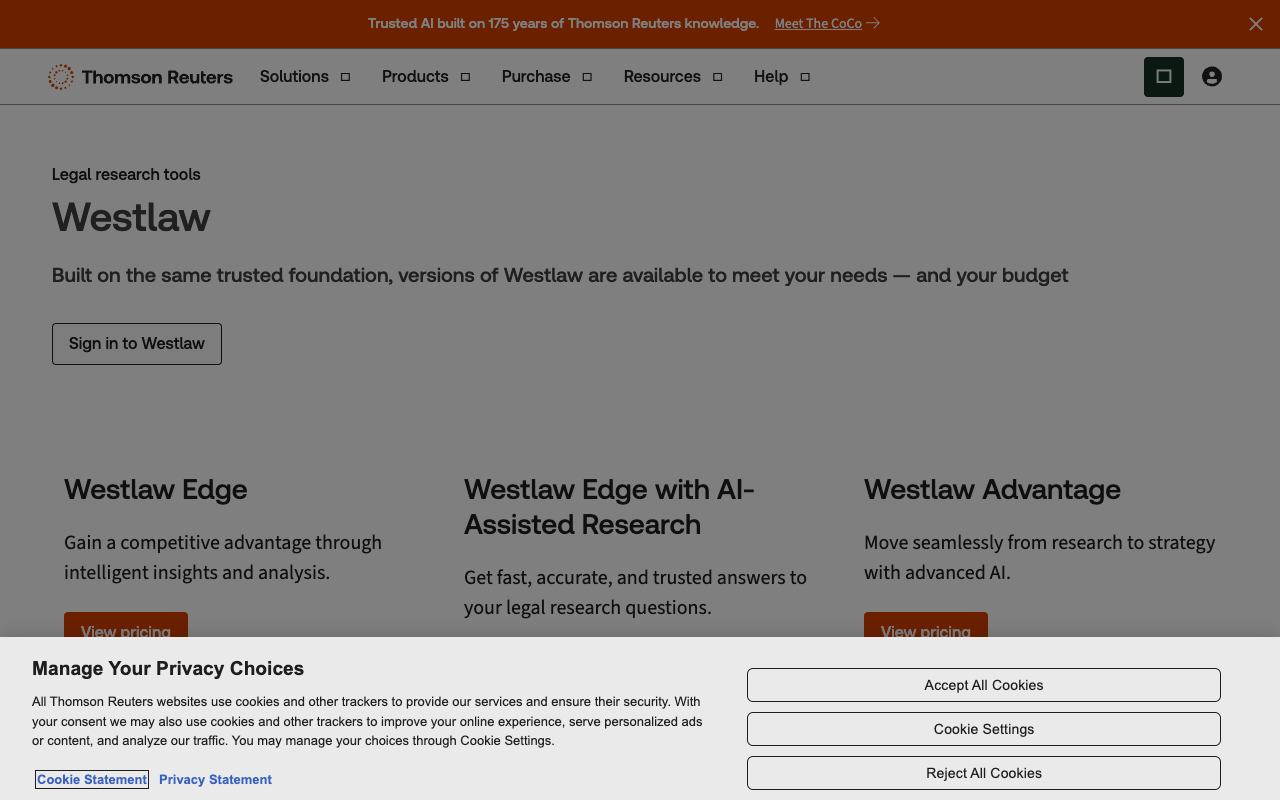1280x800 pixels.
Task: Click the Westlaw Advantage heading
Action: pos(992,489)
